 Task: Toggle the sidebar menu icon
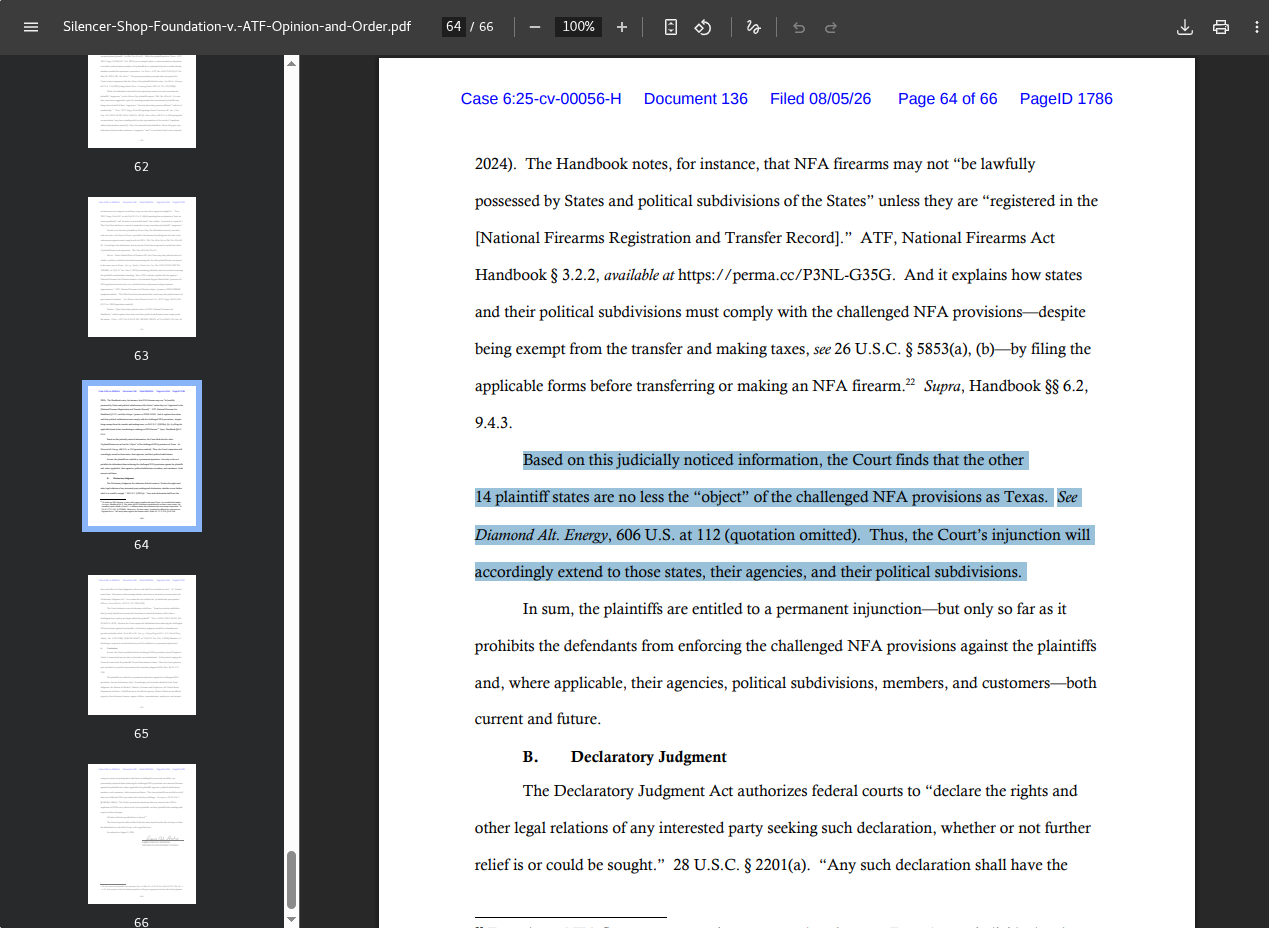coord(31,27)
